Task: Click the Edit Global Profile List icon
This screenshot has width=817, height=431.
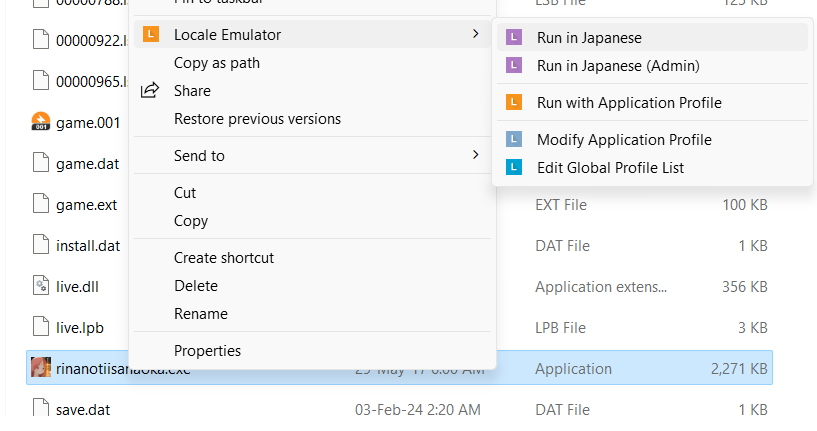Action: tap(514, 167)
